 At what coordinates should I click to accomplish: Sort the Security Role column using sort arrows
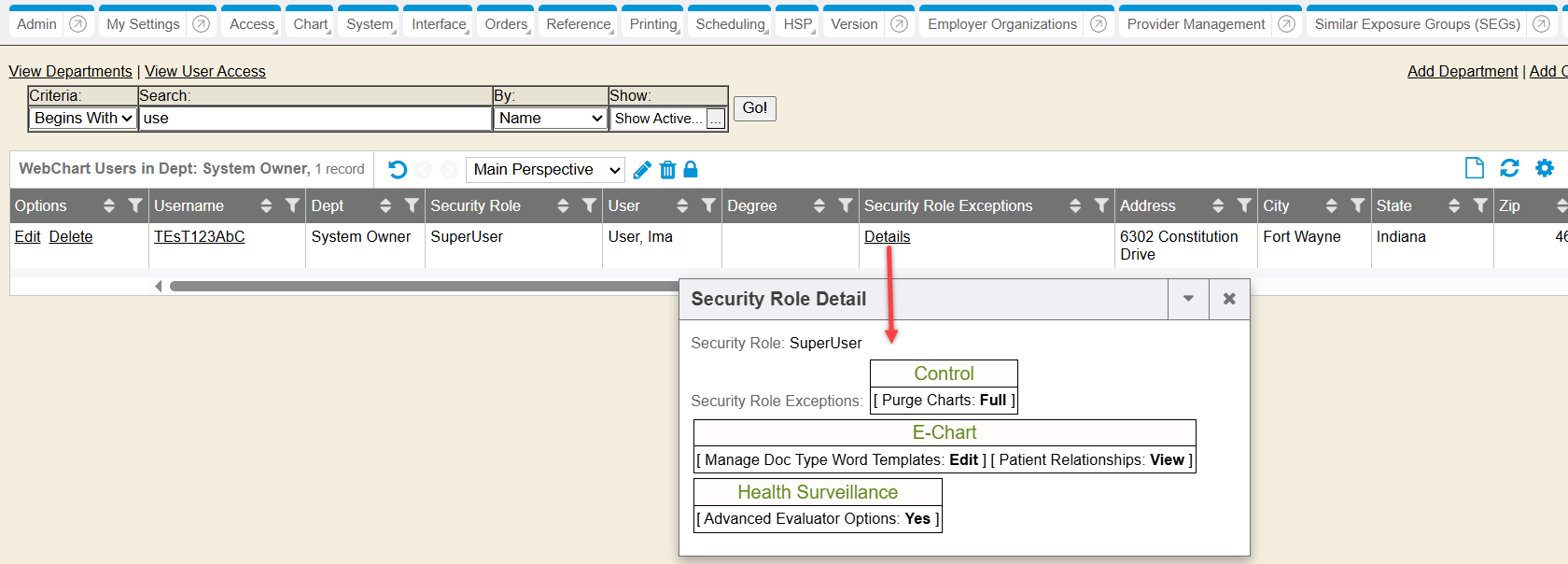pos(563,205)
